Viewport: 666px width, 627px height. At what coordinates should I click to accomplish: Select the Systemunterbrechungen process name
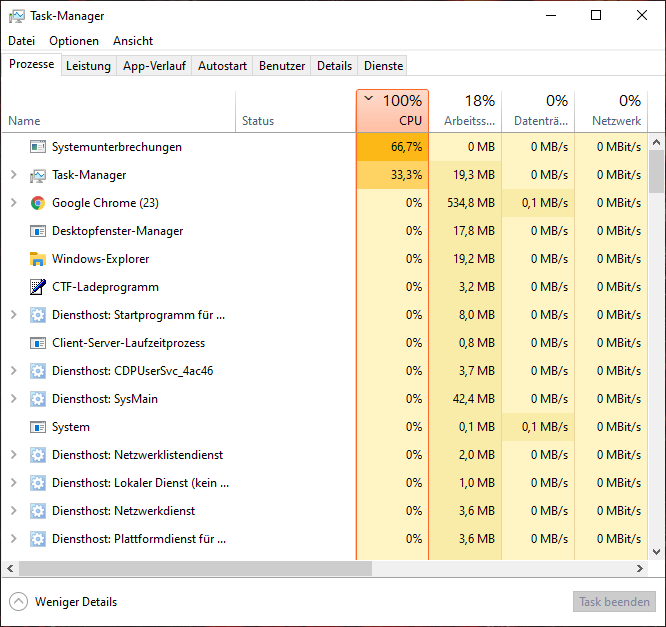point(117,147)
